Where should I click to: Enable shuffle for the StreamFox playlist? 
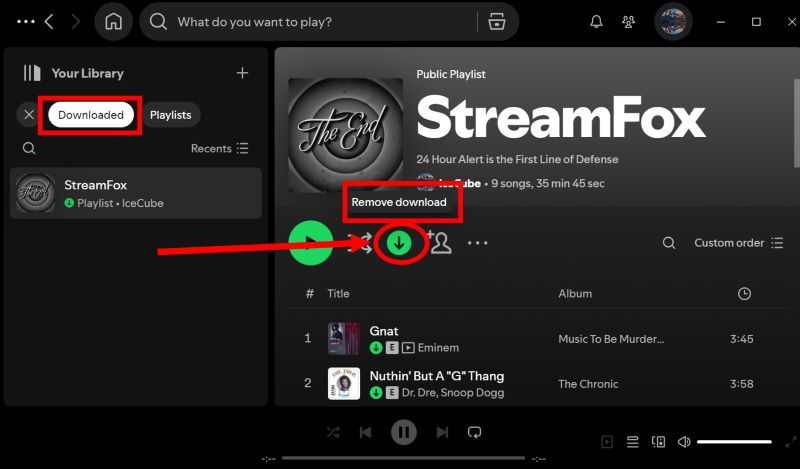(x=361, y=243)
